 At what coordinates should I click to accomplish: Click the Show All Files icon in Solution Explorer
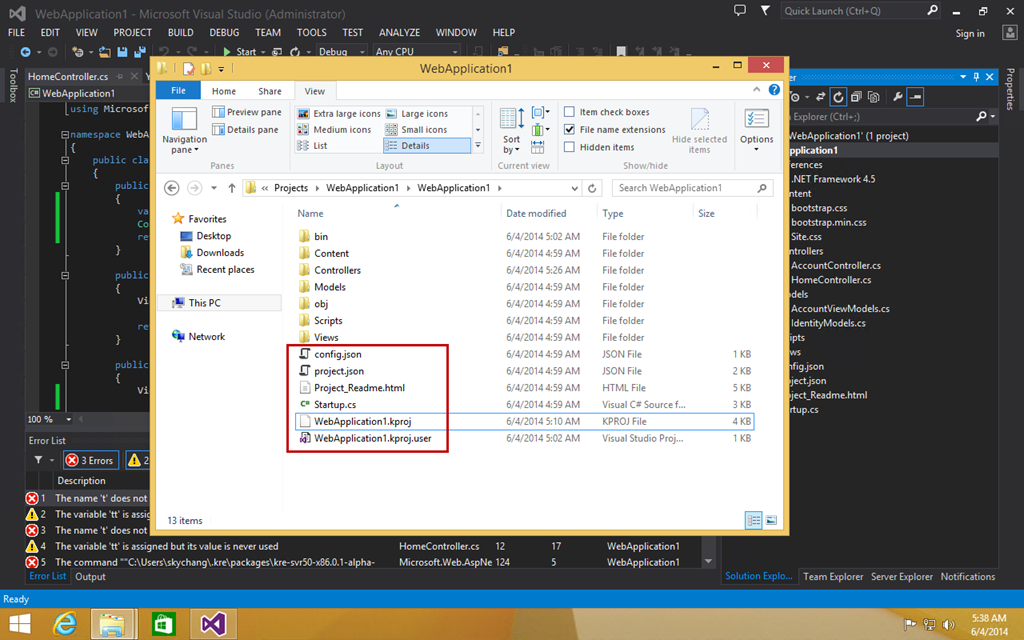(x=874, y=97)
